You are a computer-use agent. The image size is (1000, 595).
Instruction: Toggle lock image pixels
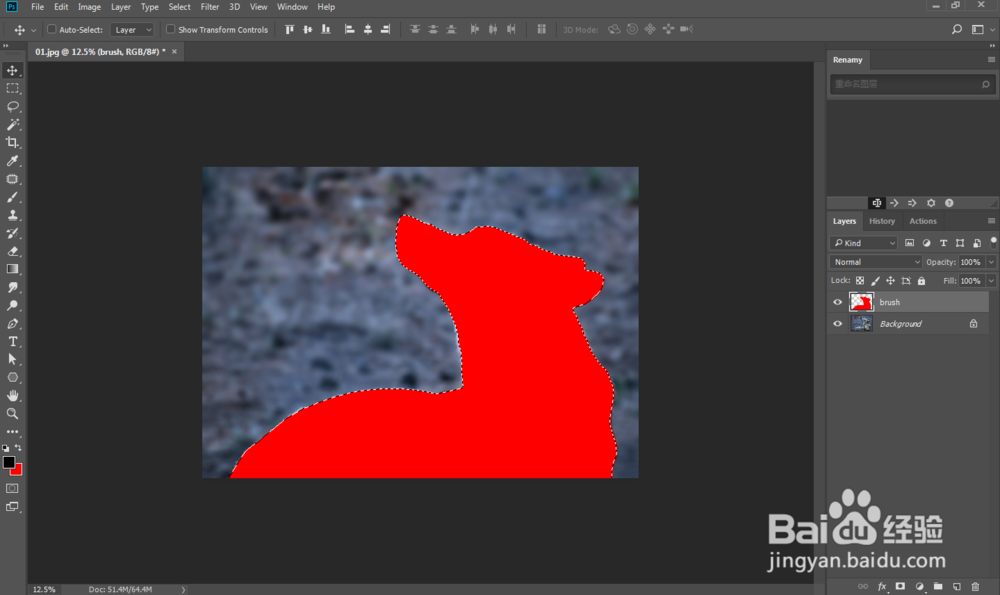(875, 281)
